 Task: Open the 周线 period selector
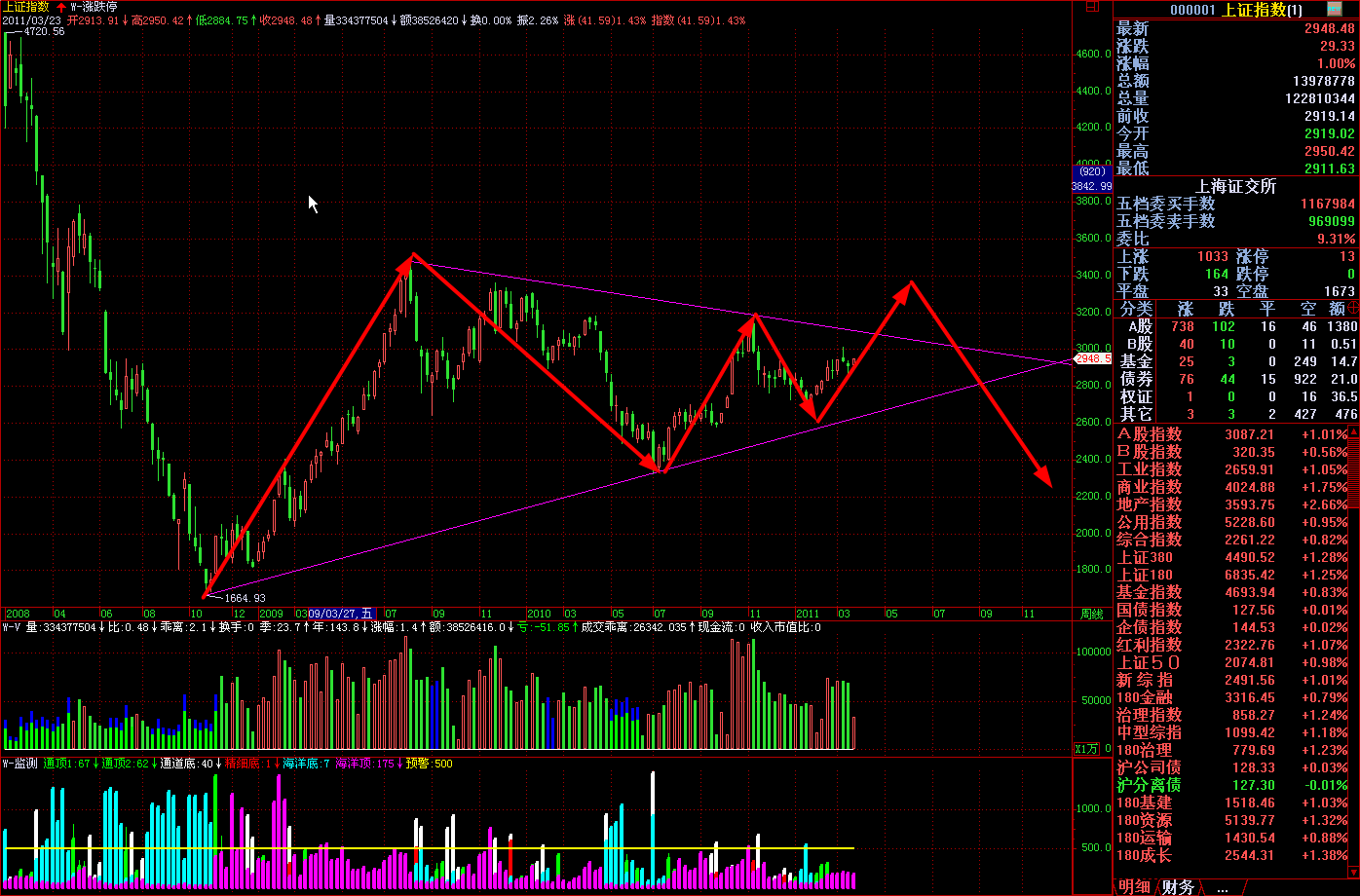pyautogui.click(x=1092, y=614)
